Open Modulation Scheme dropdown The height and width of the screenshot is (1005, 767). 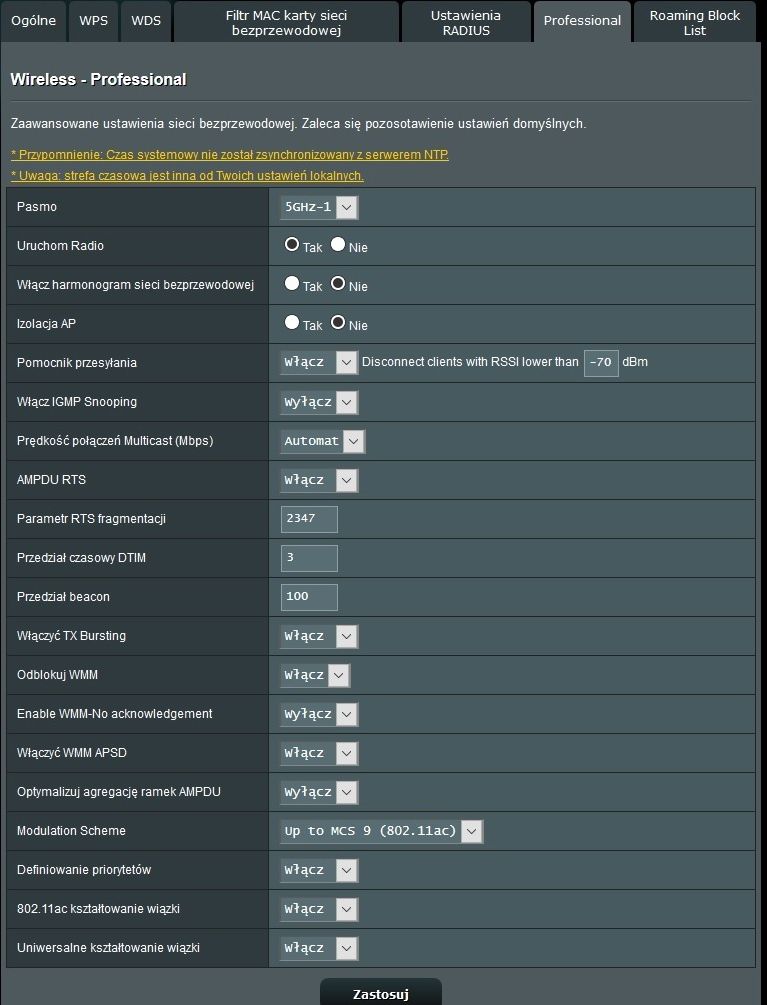coord(382,831)
